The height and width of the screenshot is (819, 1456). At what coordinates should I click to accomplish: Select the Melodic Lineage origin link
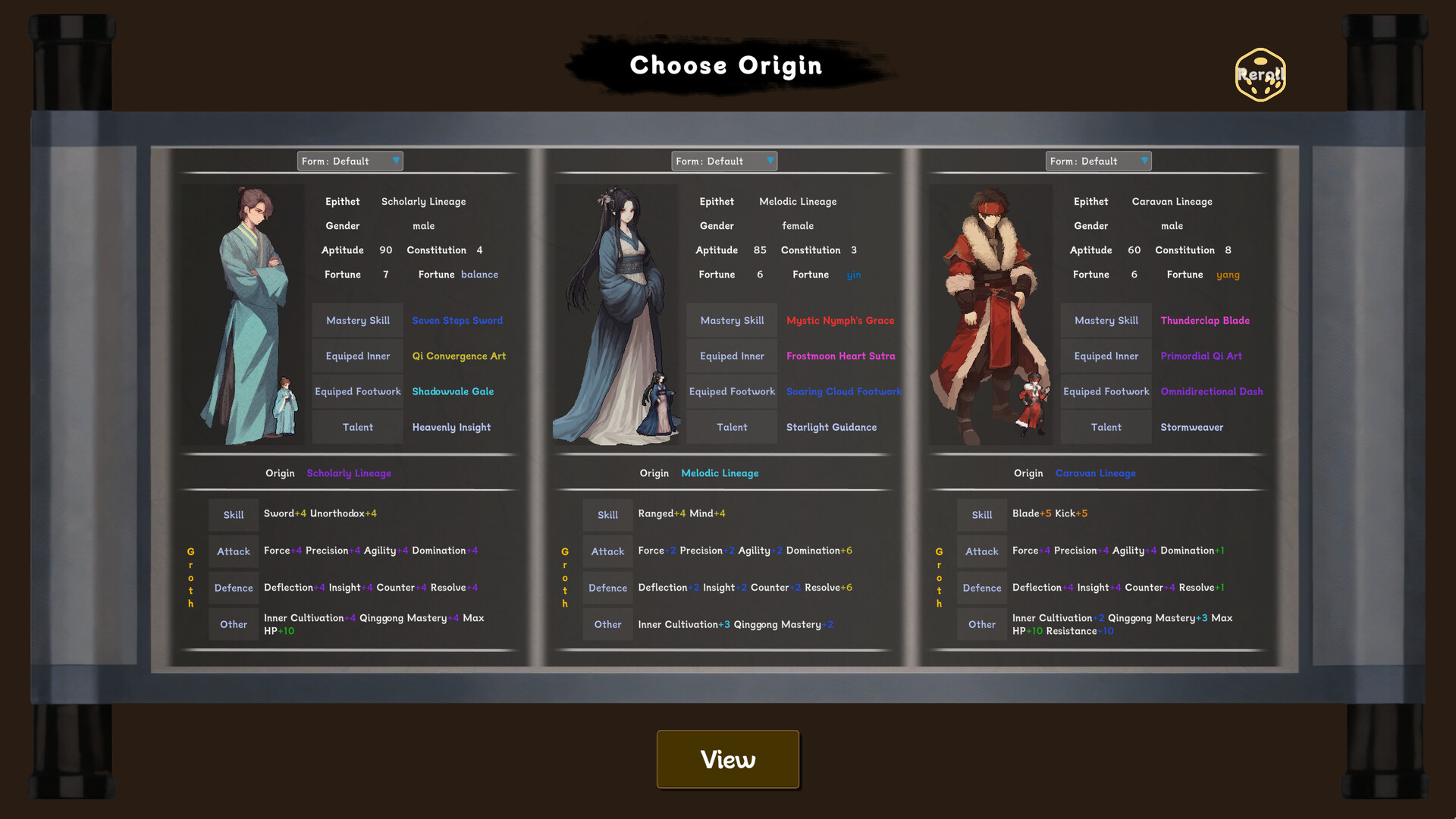tap(719, 472)
